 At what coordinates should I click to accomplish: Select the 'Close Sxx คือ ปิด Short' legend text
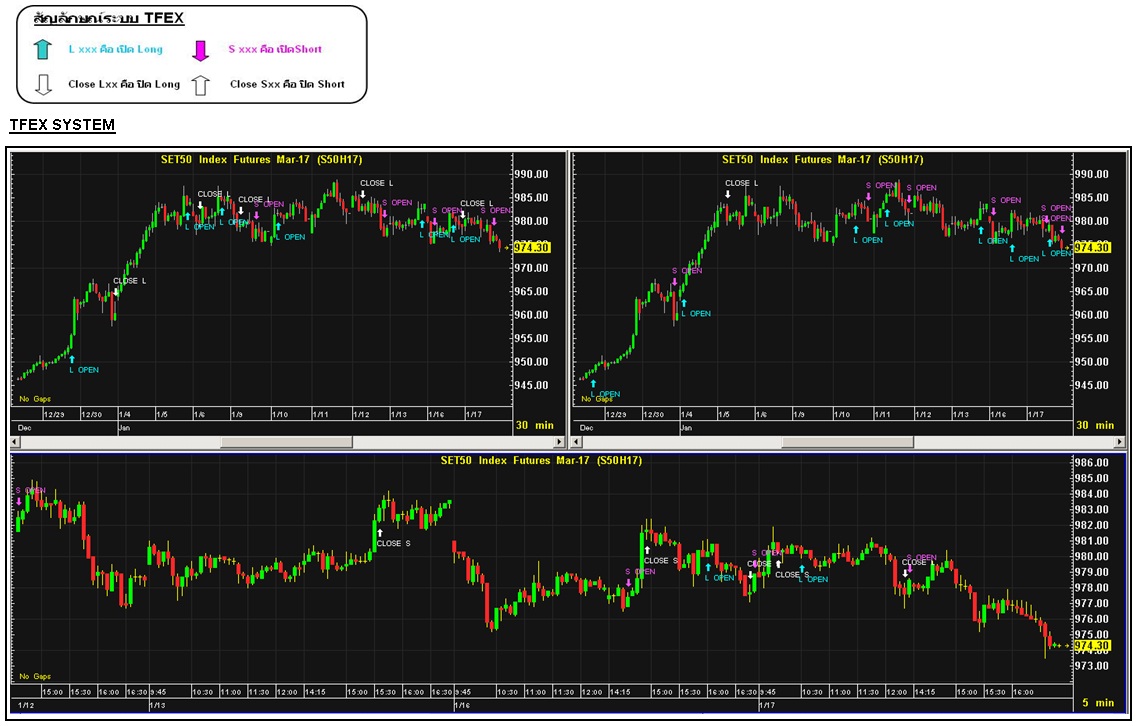click(x=287, y=84)
